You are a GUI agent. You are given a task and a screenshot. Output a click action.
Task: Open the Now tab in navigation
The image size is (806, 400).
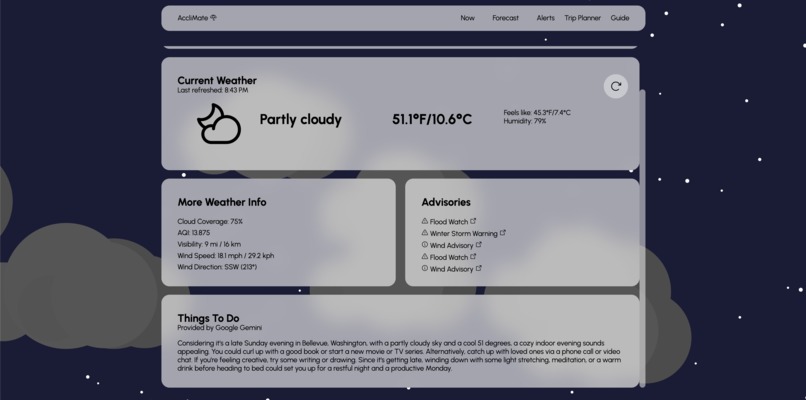pyautogui.click(x=467, y=18)
